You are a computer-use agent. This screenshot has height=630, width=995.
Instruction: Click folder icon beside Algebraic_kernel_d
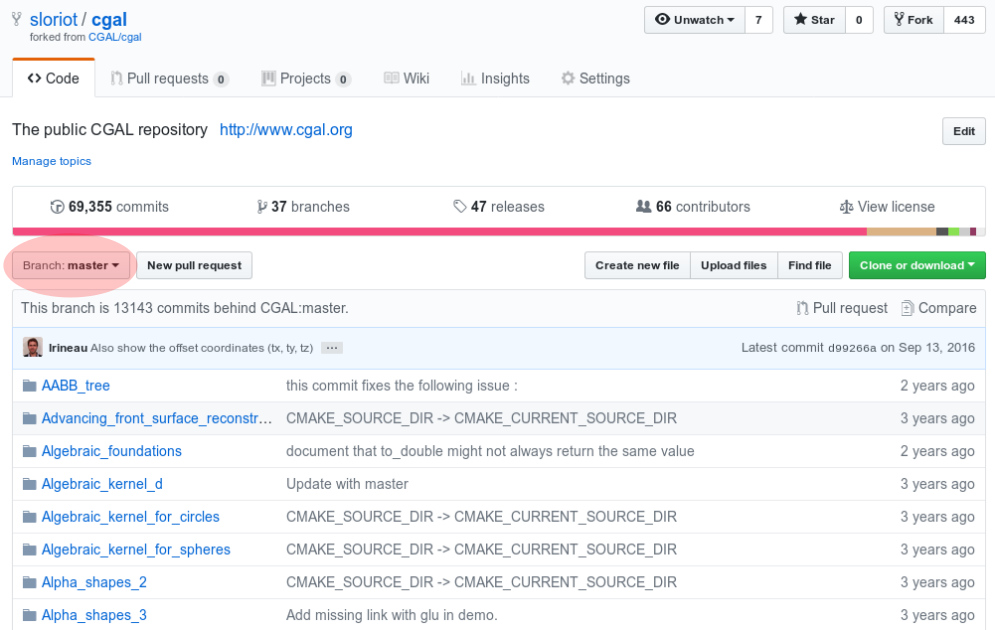tap(29, 484)
